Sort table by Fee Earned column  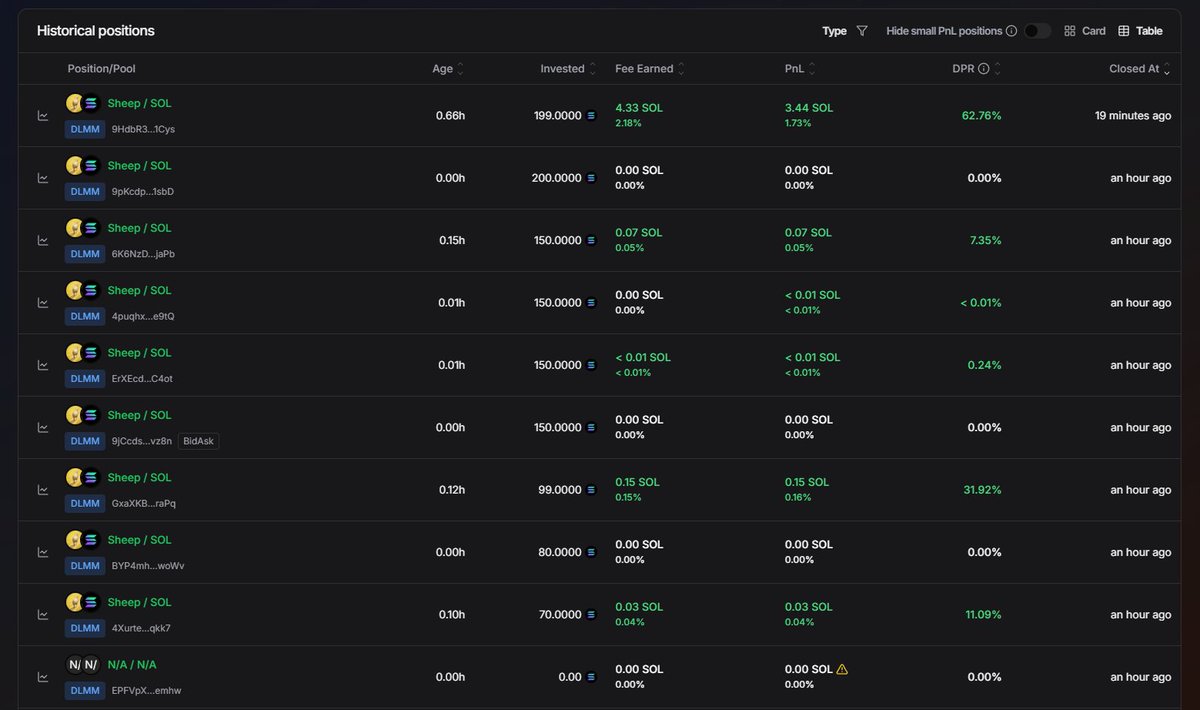click(650, 69)
